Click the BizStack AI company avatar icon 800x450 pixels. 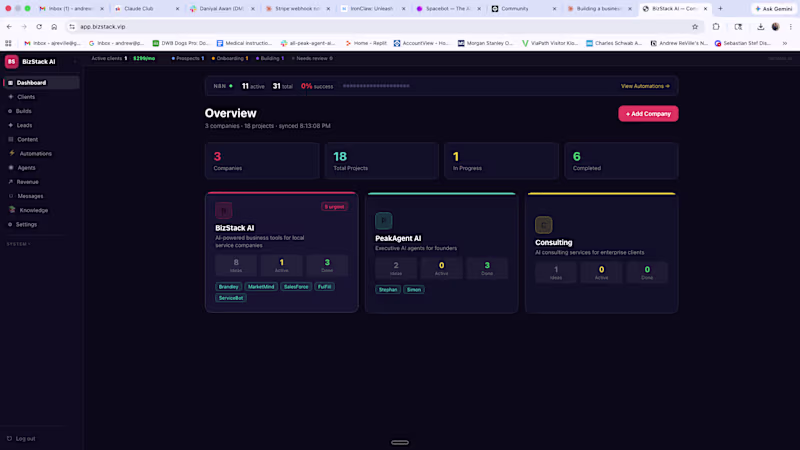pos(223,210)
